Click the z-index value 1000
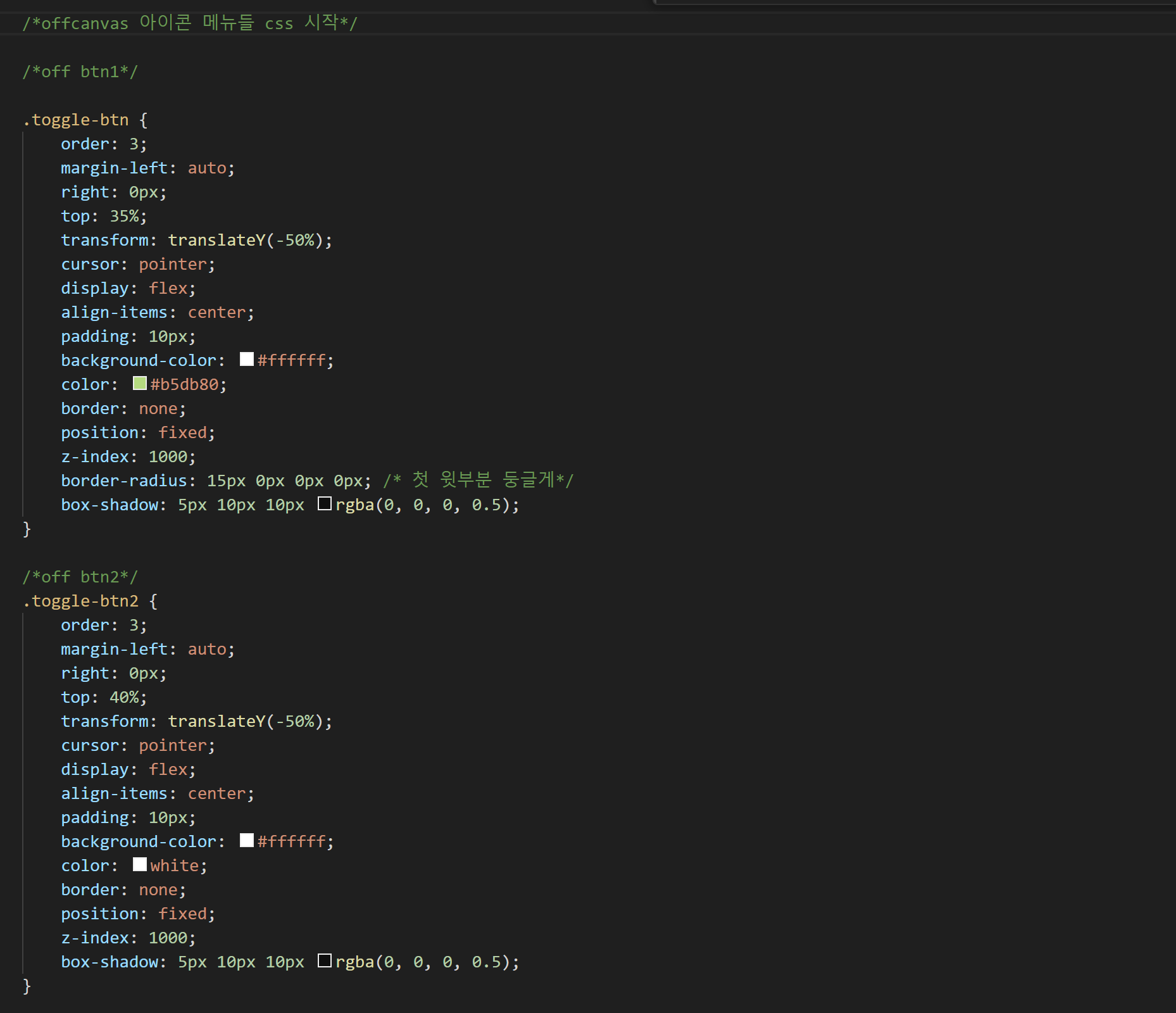Image resolution: width=1176 pixels, height=1013 pixels. click(170, 456)
